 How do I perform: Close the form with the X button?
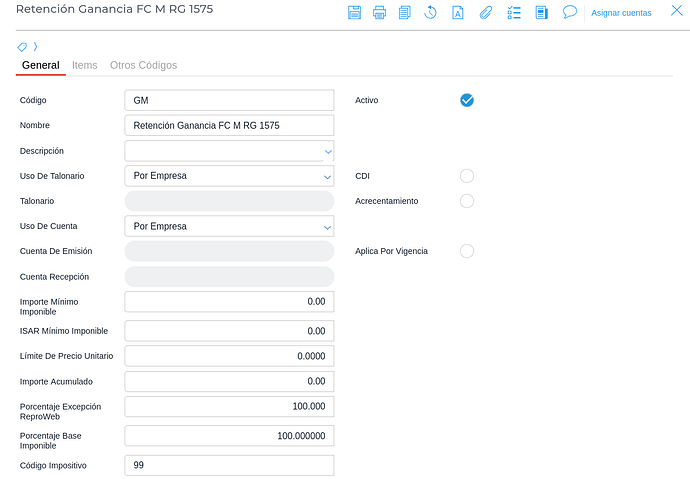pos(676,11)
